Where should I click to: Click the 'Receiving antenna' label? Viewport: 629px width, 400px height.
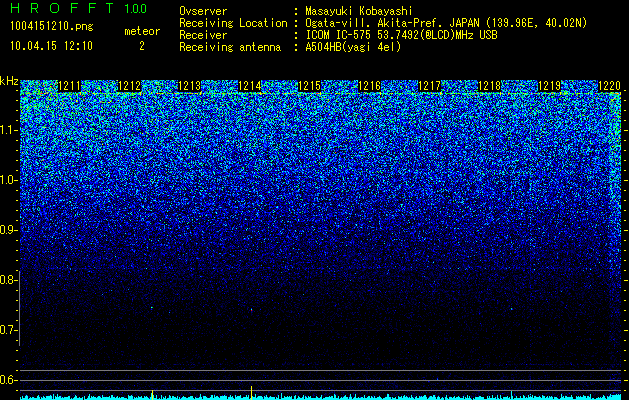click(230, 47)
